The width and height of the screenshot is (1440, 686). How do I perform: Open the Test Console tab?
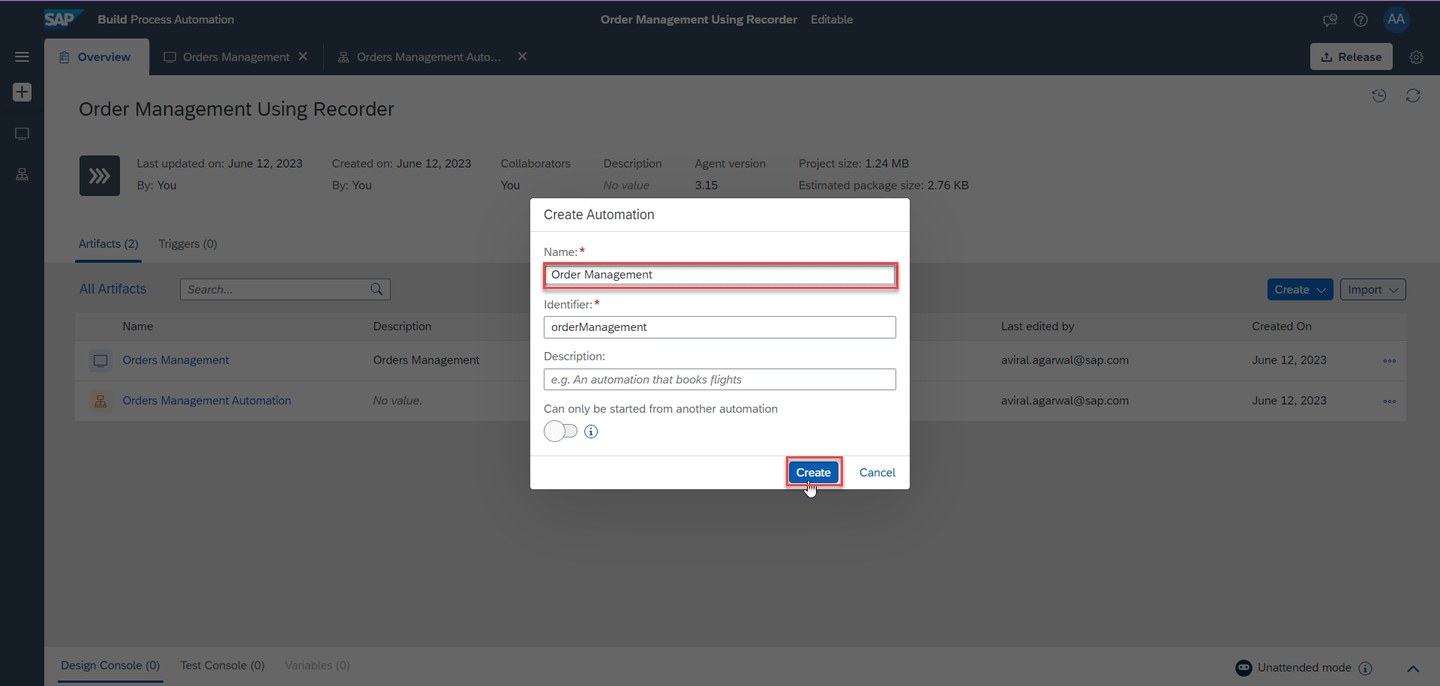click(x=222, y=665)
